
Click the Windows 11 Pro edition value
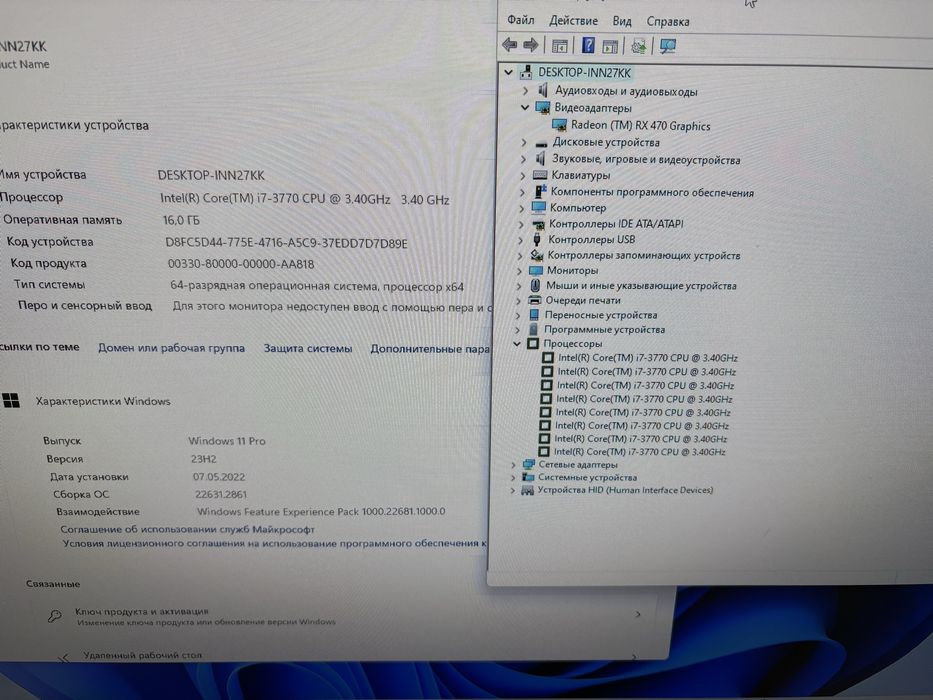227,441
